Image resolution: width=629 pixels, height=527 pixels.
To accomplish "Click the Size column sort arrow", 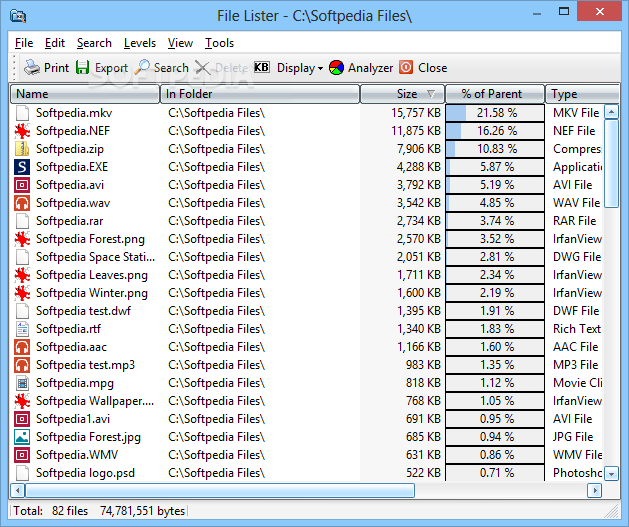I will [x=431, y=94].
